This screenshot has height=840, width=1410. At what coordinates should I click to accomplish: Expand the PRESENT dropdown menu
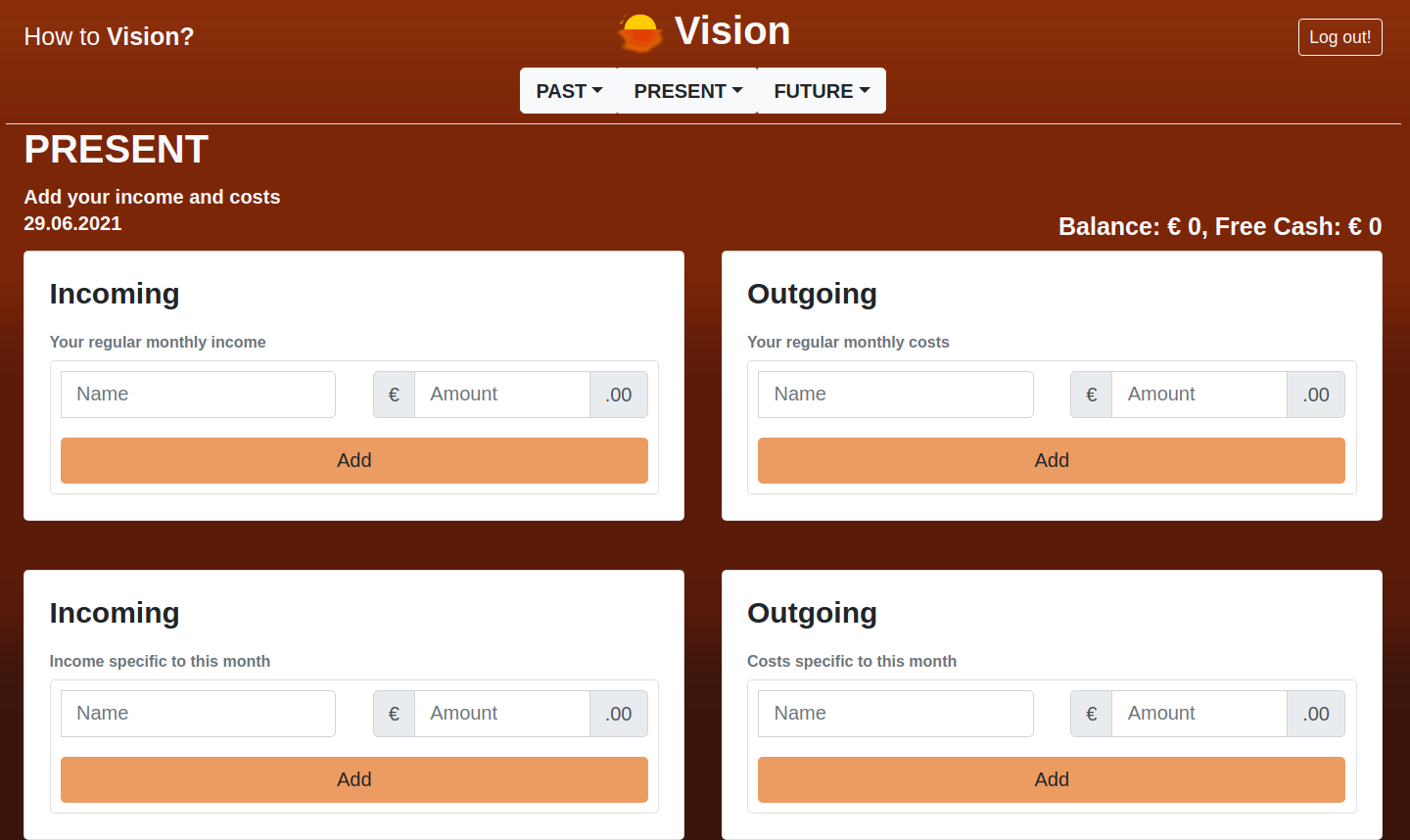pyautogui.click(x=687, y=91)
